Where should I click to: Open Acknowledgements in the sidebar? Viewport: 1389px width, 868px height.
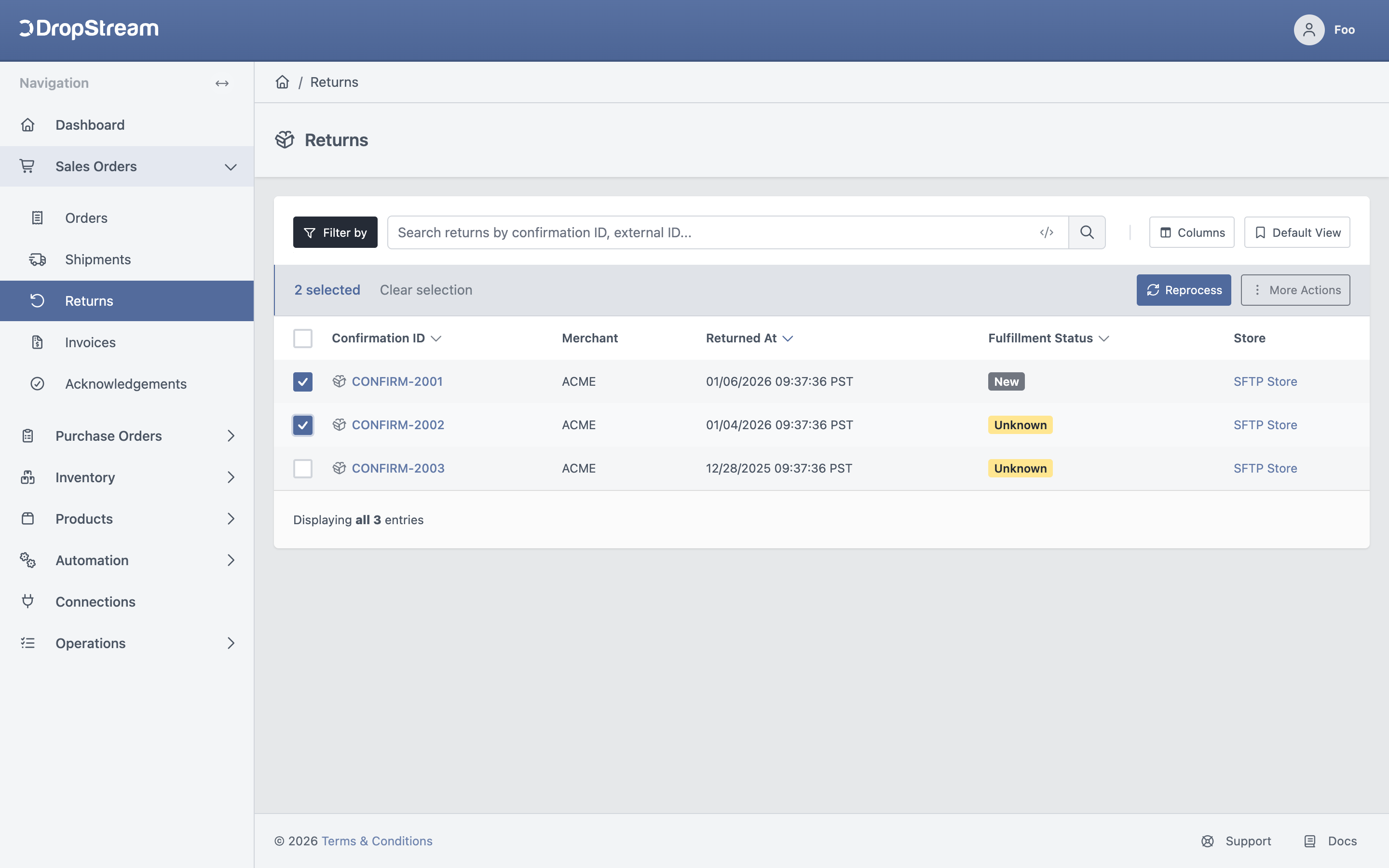tap(127, 383)
